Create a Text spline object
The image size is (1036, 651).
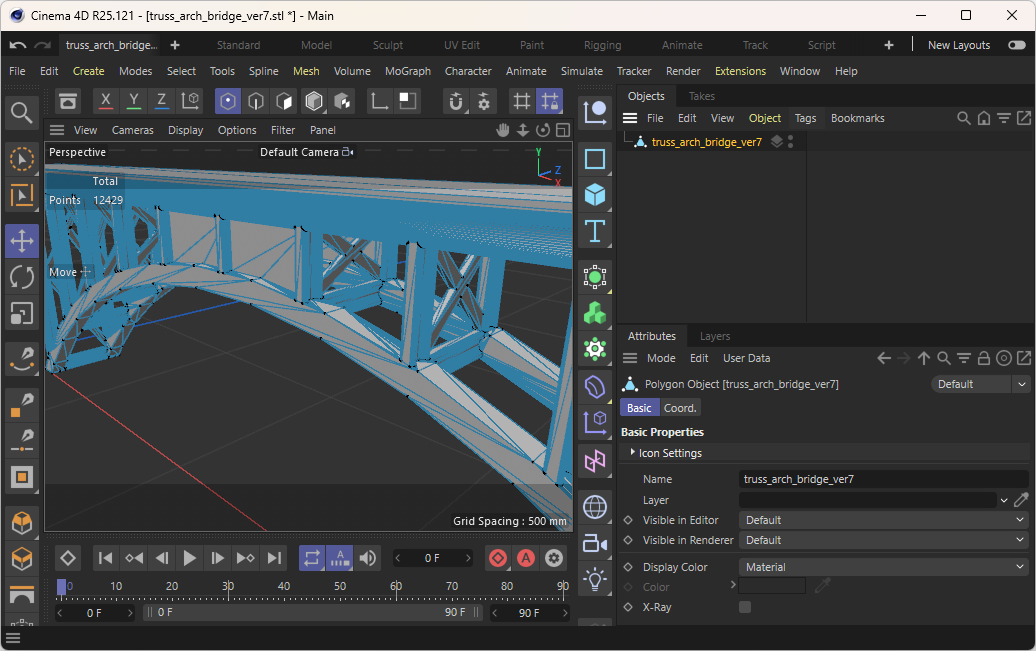point(595,231)
